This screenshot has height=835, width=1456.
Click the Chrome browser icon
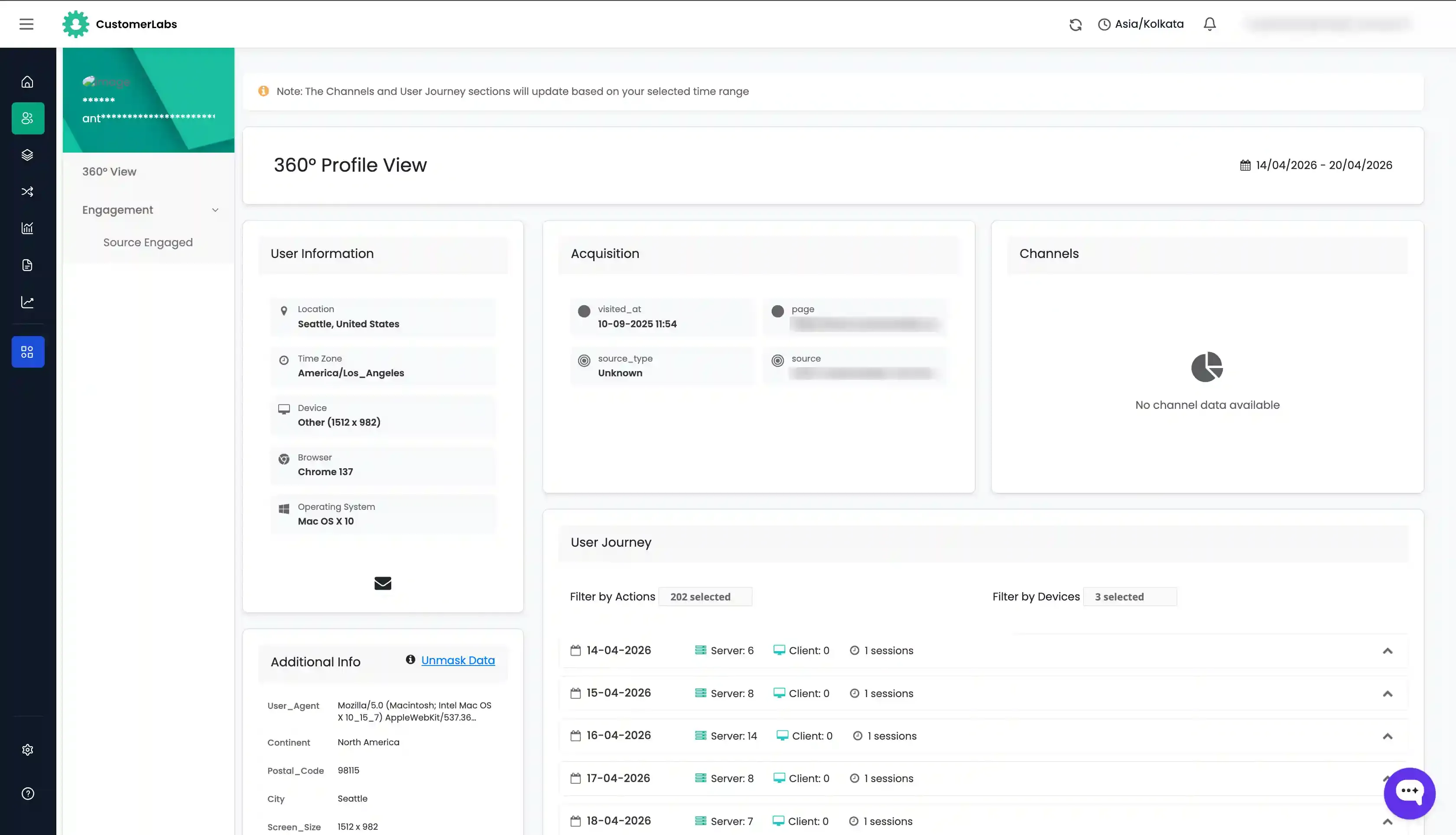pyautogui.click(x=284, y=459)
